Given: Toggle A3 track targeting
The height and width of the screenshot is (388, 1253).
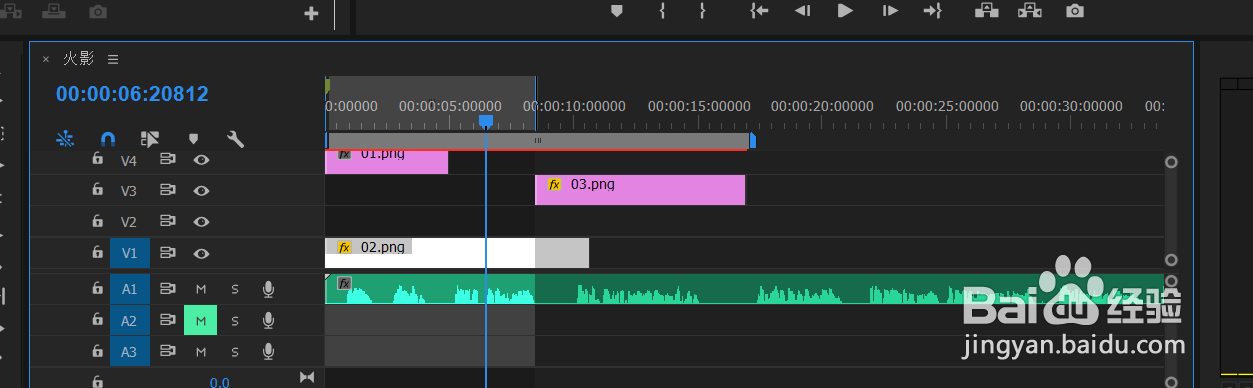Looking at the screenshot, I should (x=129, y=352).
